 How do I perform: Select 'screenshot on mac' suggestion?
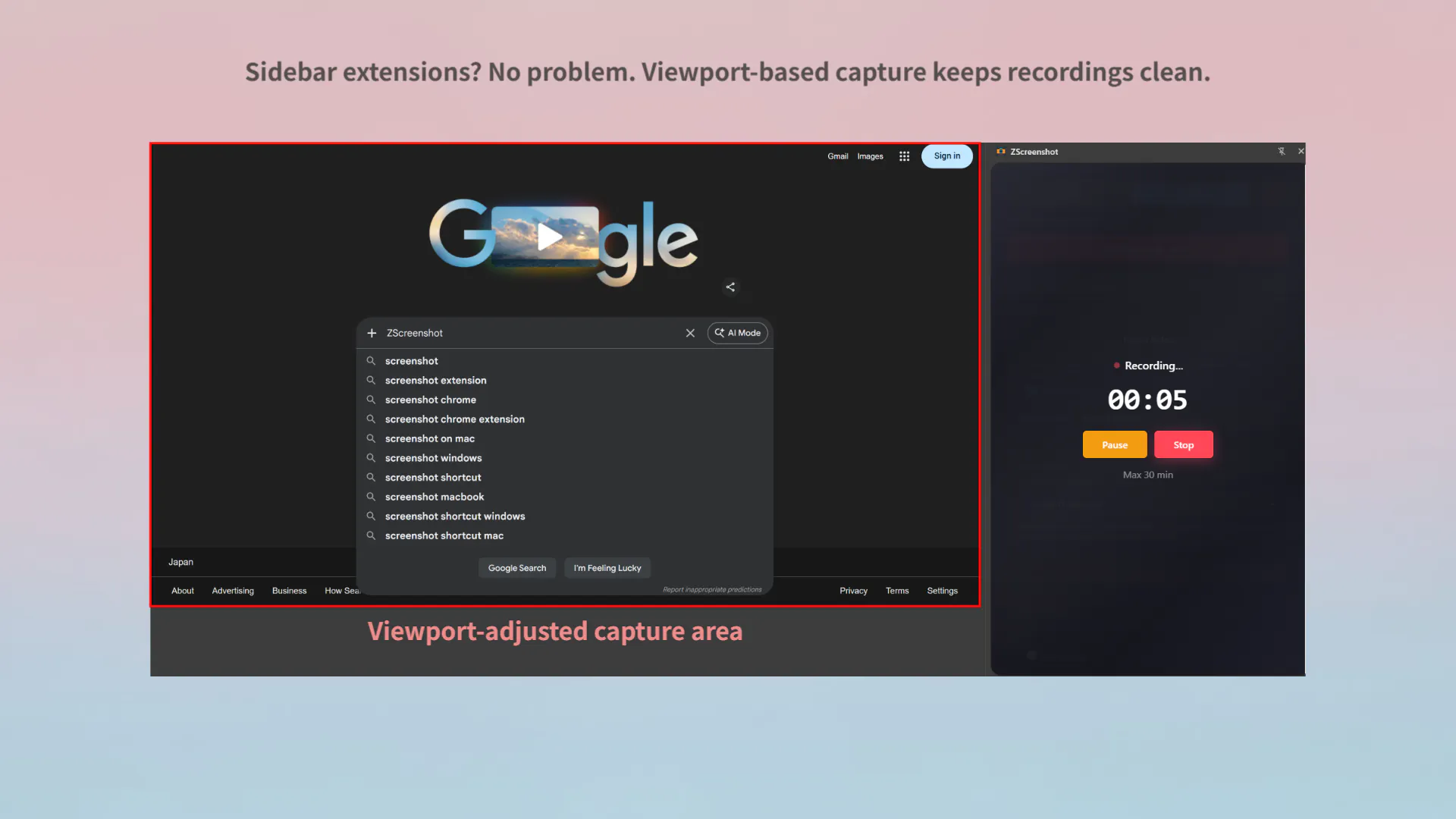(564, 438)
